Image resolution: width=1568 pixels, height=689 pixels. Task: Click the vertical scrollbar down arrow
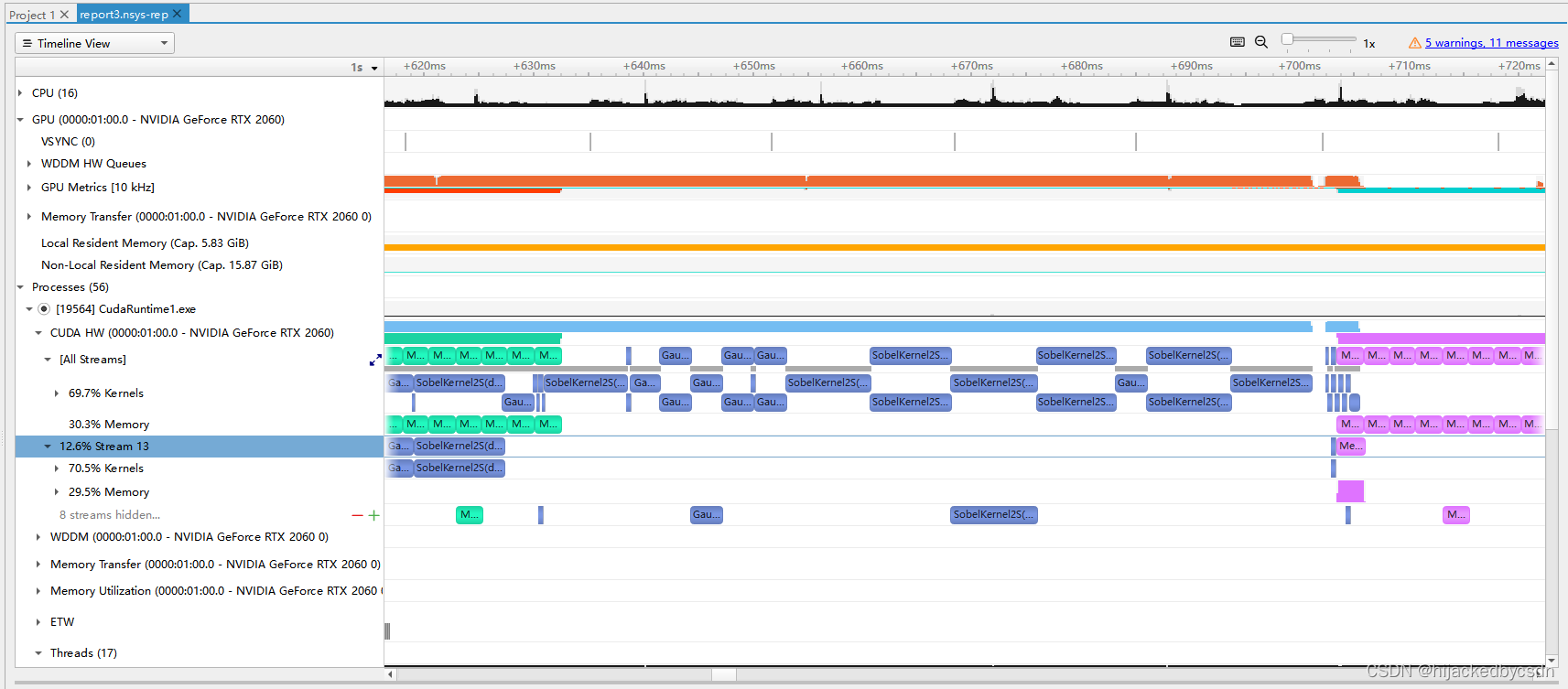1552,661
